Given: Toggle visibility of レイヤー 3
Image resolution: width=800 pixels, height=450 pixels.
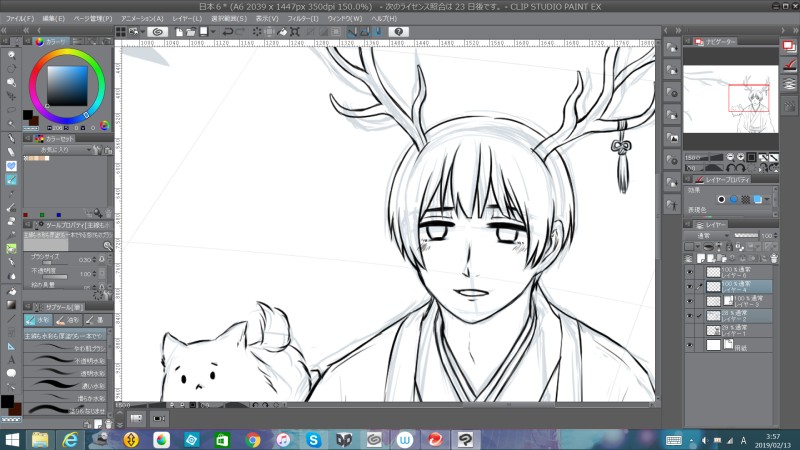Looking at the screenshot, I should 690,302.
